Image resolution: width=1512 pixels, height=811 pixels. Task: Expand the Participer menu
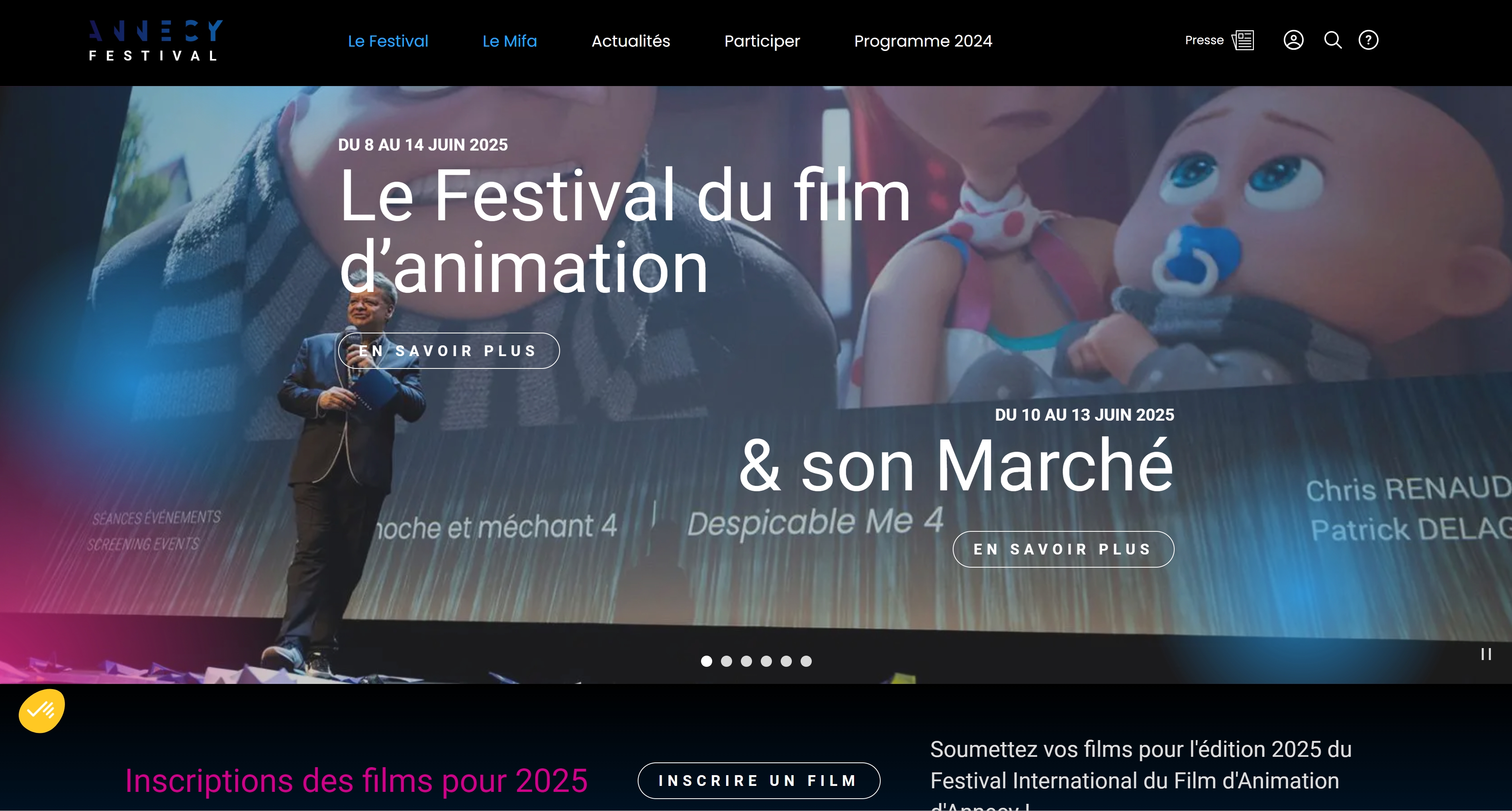click(762, 41)
